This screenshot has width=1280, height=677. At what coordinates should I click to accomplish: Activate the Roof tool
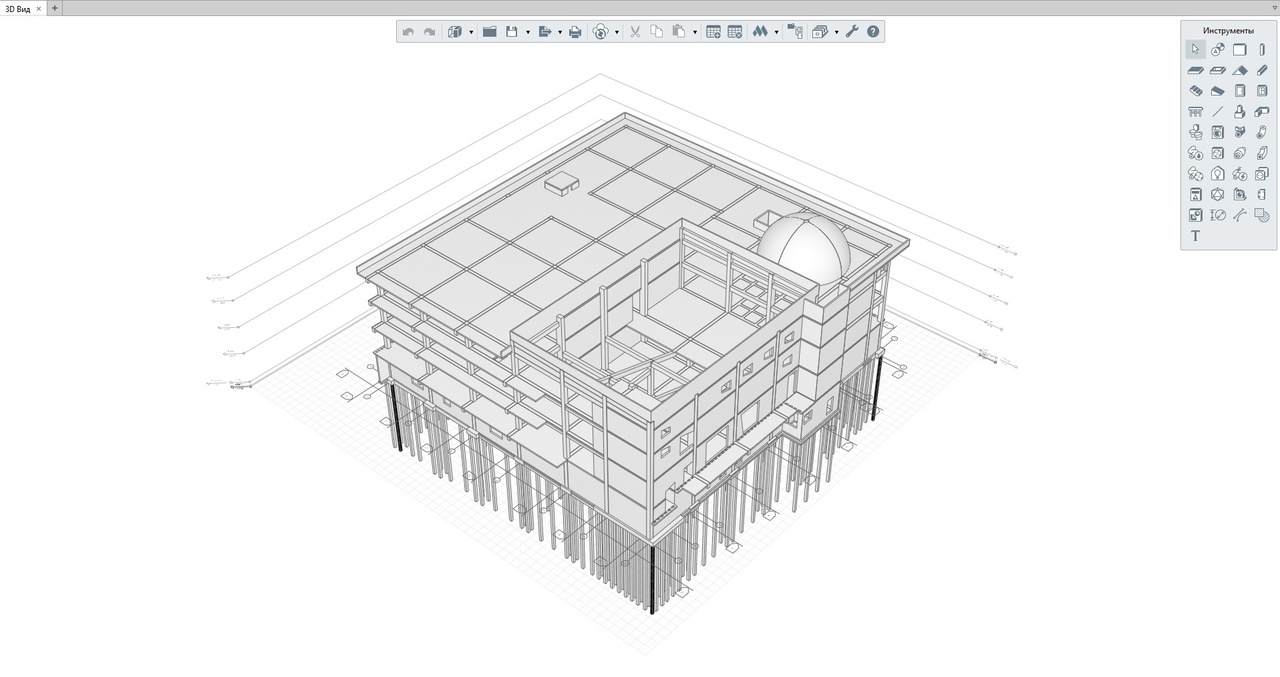tap(1240, 70)
